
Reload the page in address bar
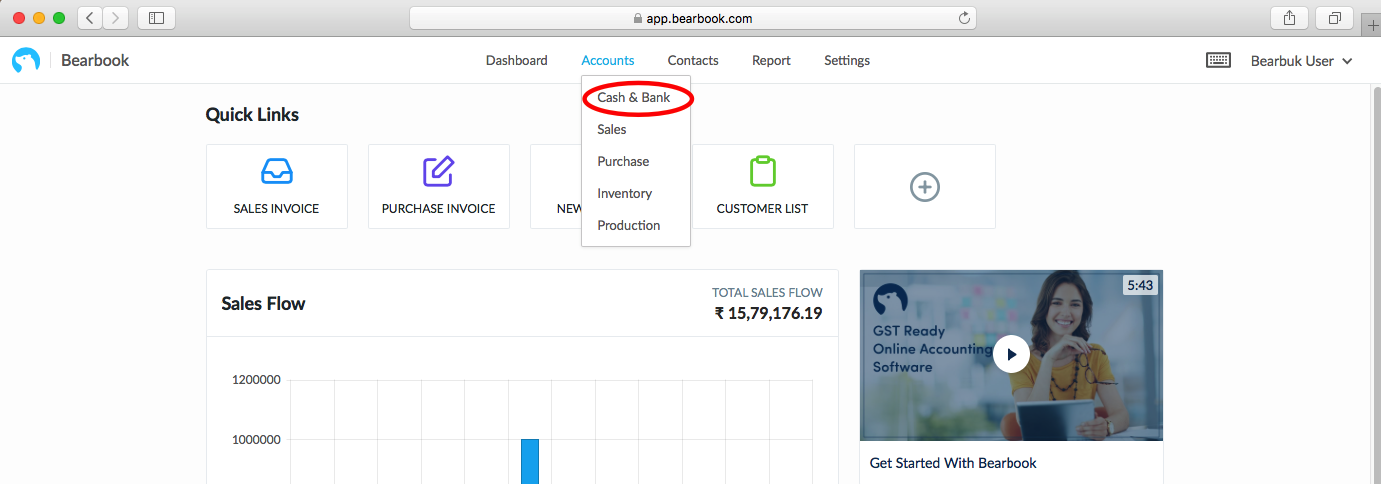point(964,18)
